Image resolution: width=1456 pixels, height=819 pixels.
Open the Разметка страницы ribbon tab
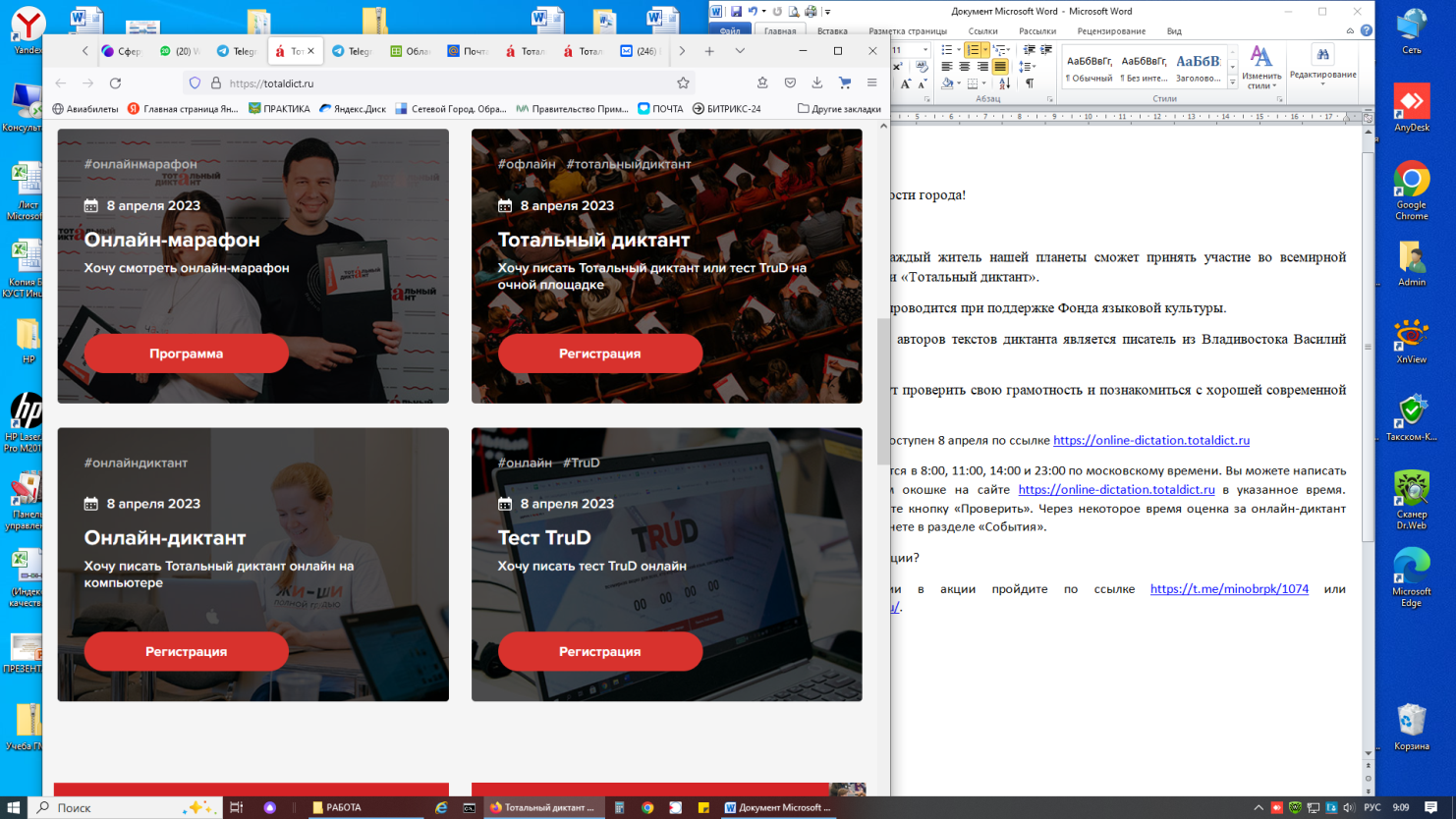pyautogui.click(x=908, y=31)
